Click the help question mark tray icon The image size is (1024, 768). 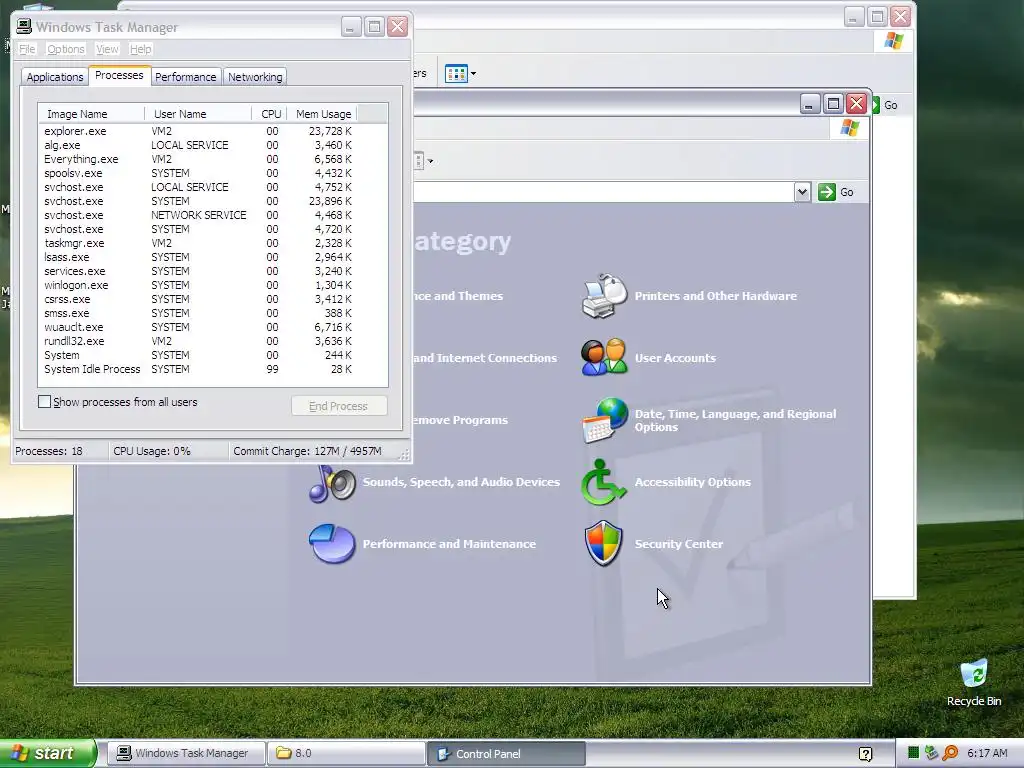865,754
